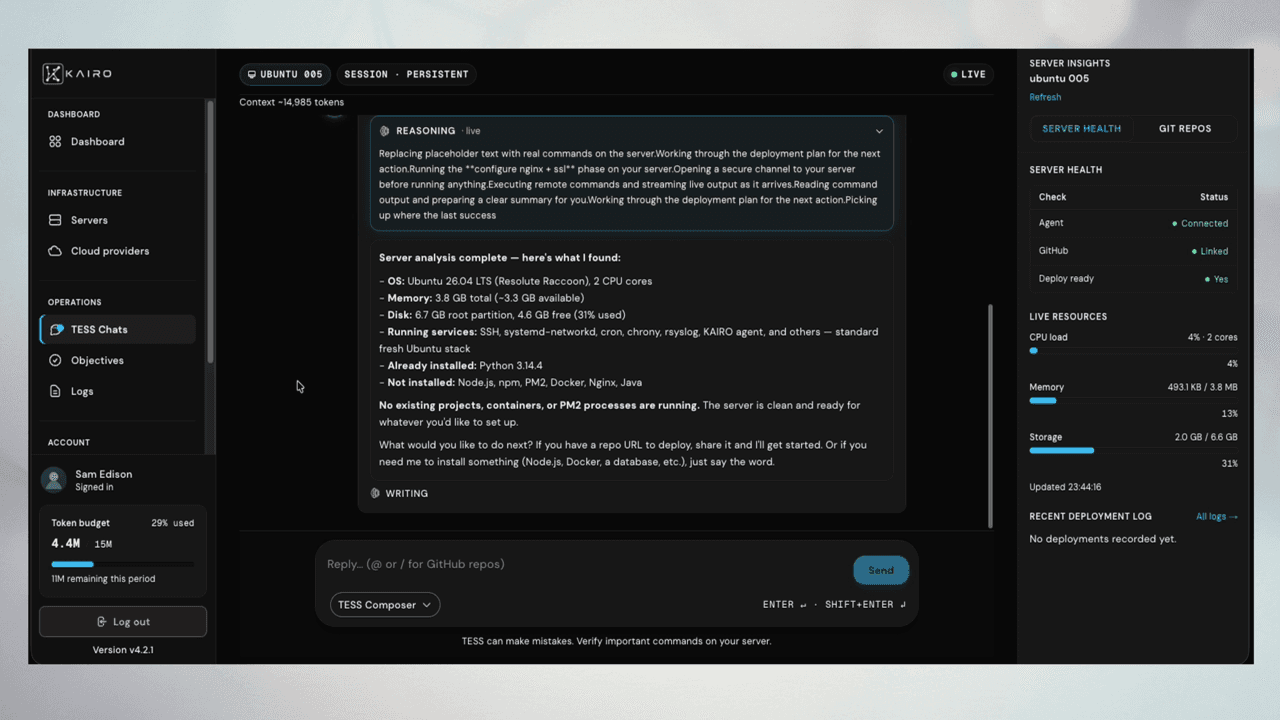Click Version v4.2.1 text
This screenshot has height=720, width=1280.
point(123,650)
